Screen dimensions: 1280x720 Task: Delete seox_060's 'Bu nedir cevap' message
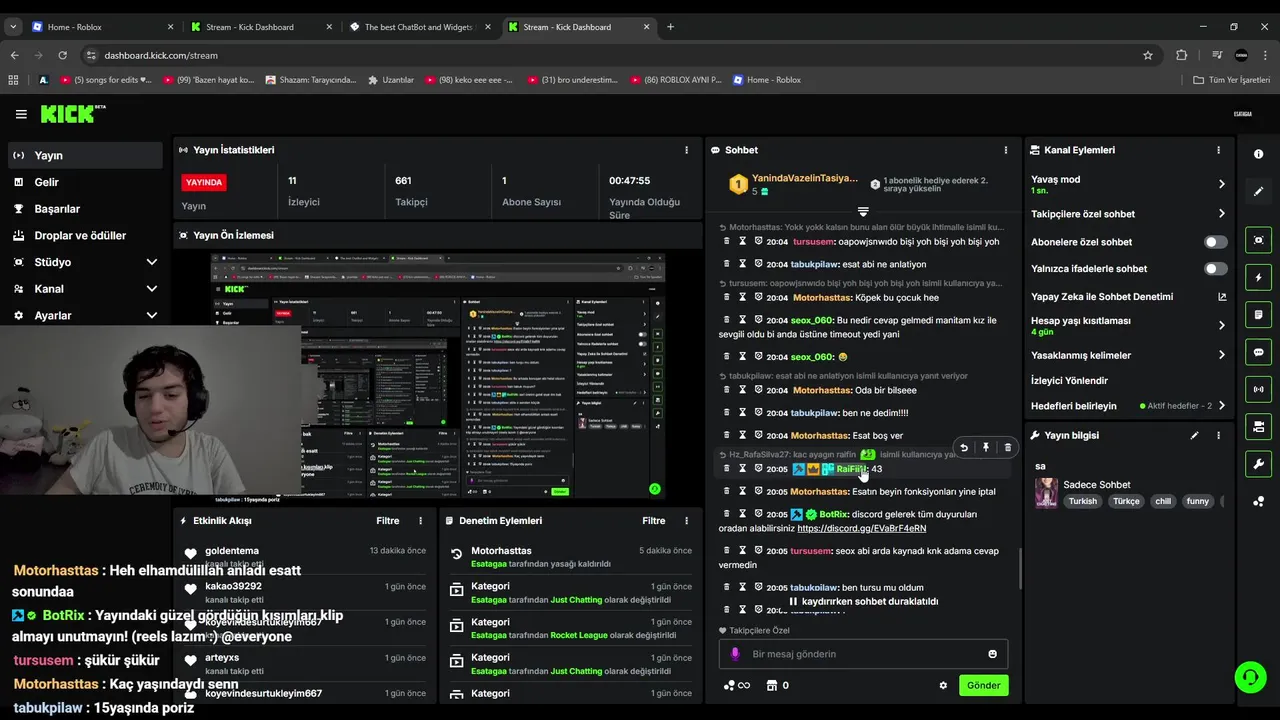pyautogui.click(x=727, y=320)
